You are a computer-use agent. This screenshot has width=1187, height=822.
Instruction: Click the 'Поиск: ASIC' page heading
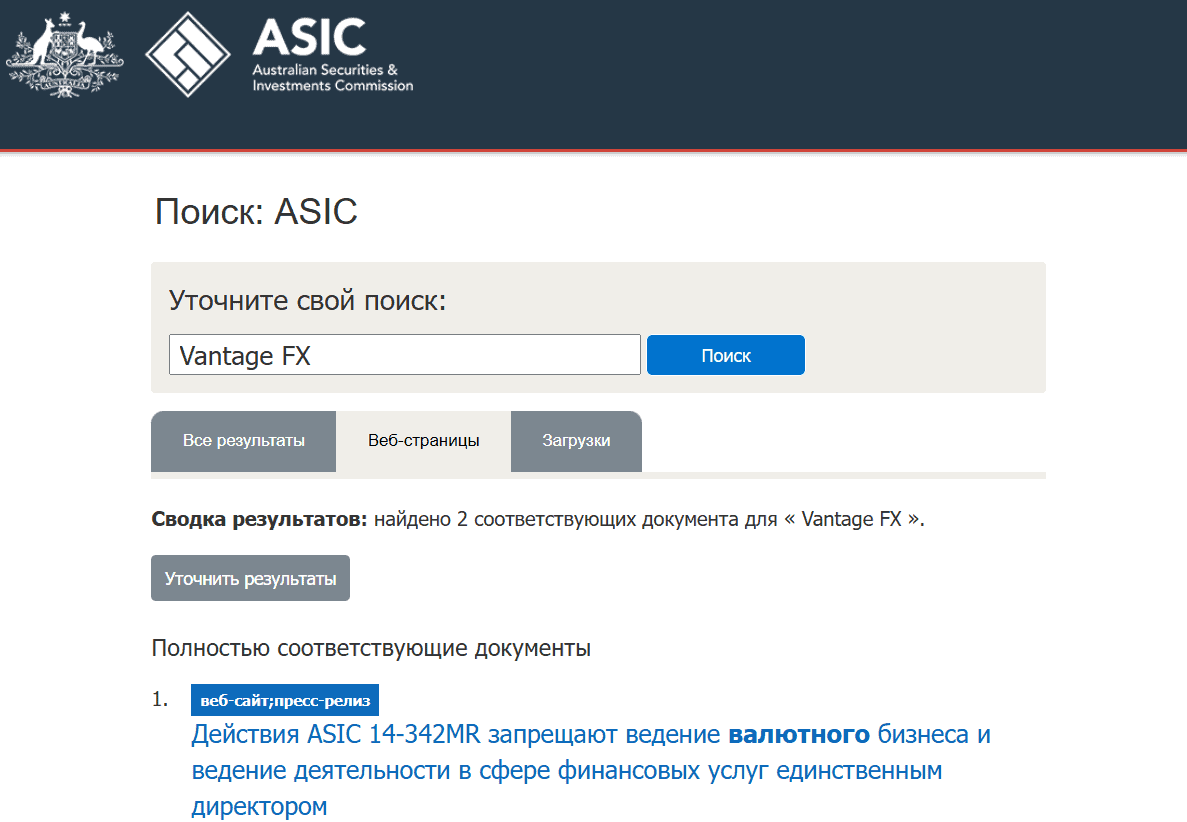tap(256, 212)
